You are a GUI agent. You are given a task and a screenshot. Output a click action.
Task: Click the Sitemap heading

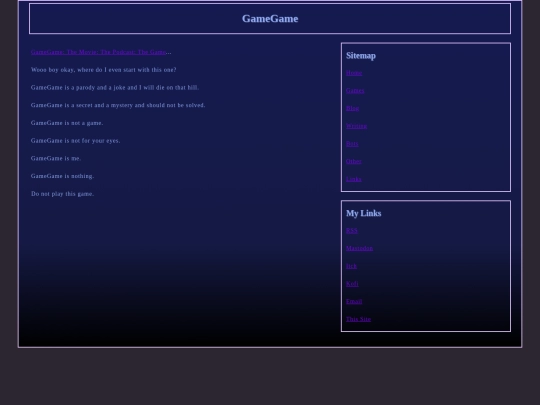(x=361, y=55)
